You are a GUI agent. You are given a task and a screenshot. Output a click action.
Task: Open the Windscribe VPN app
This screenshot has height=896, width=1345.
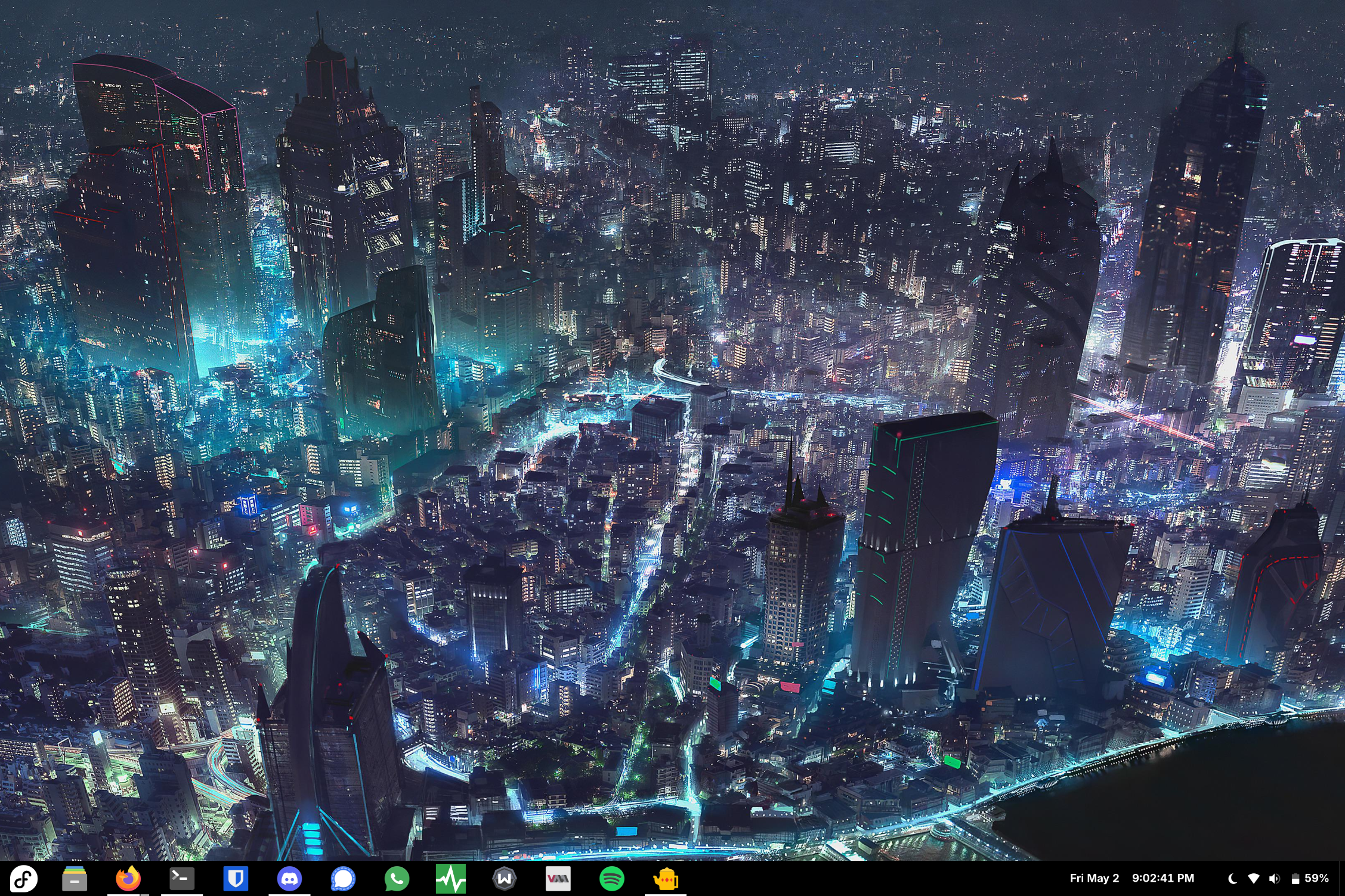[505, 878]
